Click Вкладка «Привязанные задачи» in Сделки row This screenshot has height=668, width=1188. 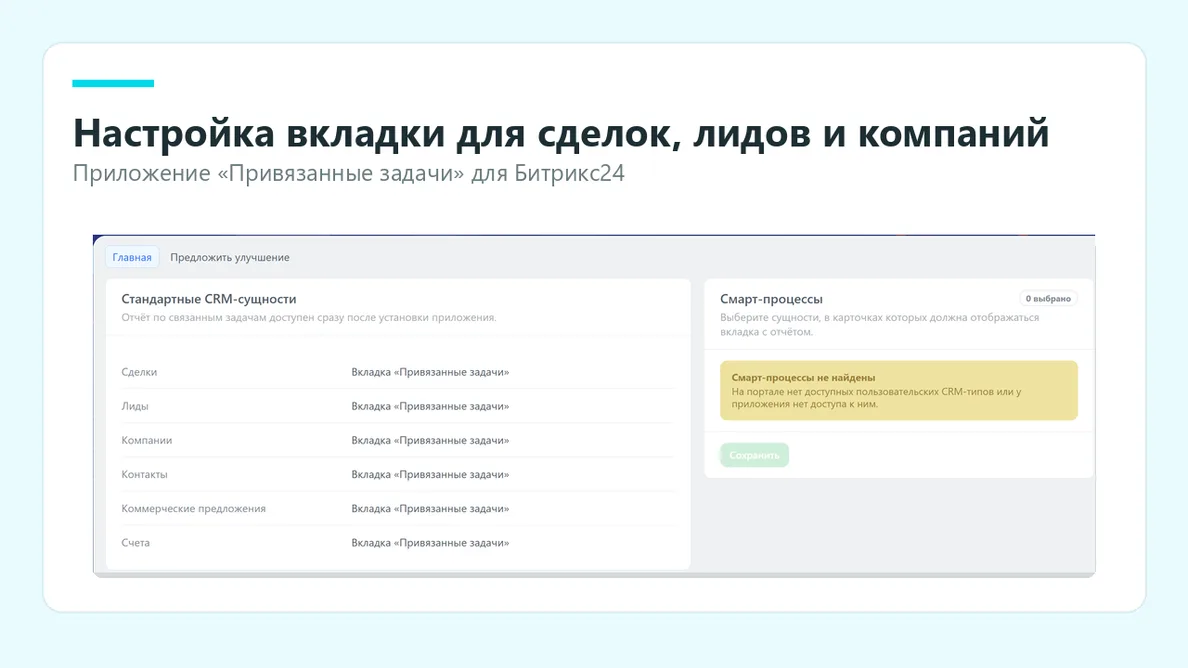(430, 372)
